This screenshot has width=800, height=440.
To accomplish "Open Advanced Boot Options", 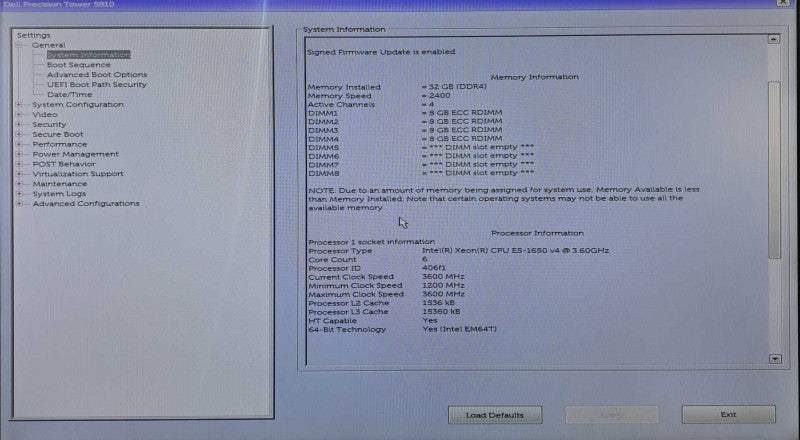I will tap(97, 75).
